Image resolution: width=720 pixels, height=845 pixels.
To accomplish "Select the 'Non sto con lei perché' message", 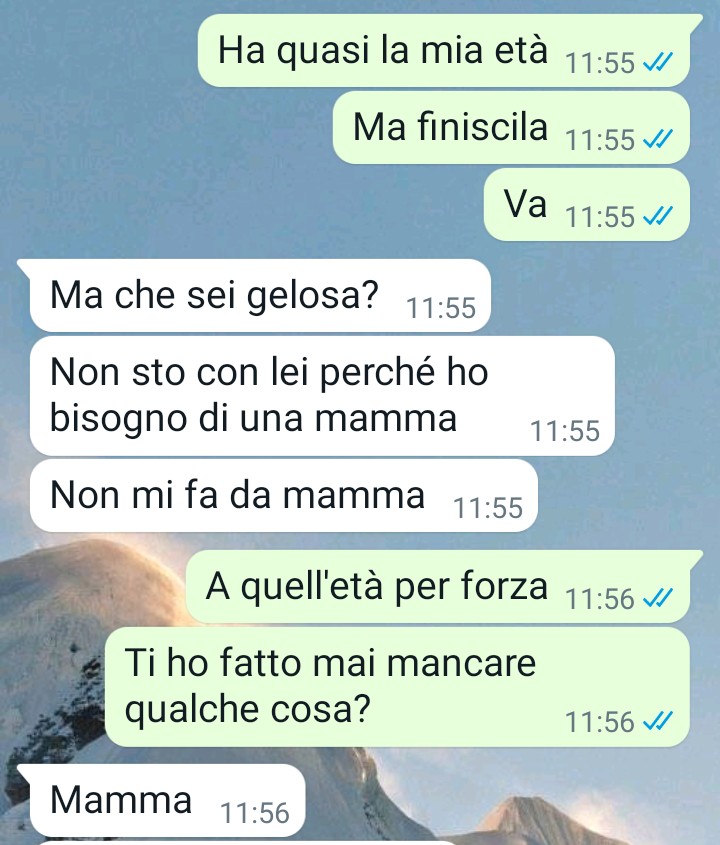I will tap(322, 396).
